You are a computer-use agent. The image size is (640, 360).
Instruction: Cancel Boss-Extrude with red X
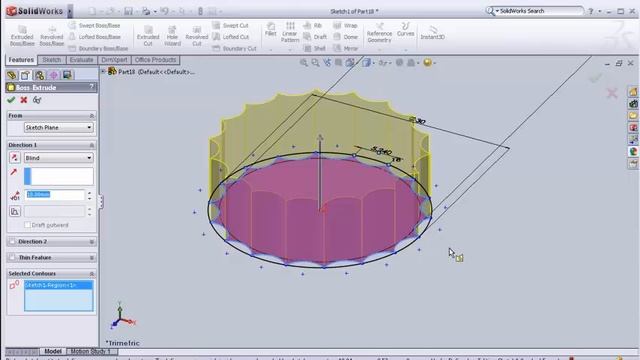pyautogui.click(x=24, y=100)
